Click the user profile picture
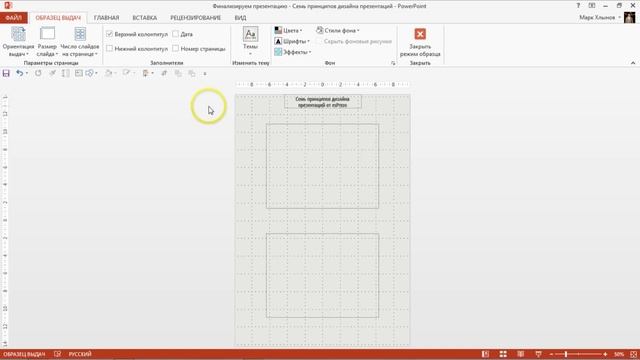Viewport: 640px width, 360px height. point(629,18)
